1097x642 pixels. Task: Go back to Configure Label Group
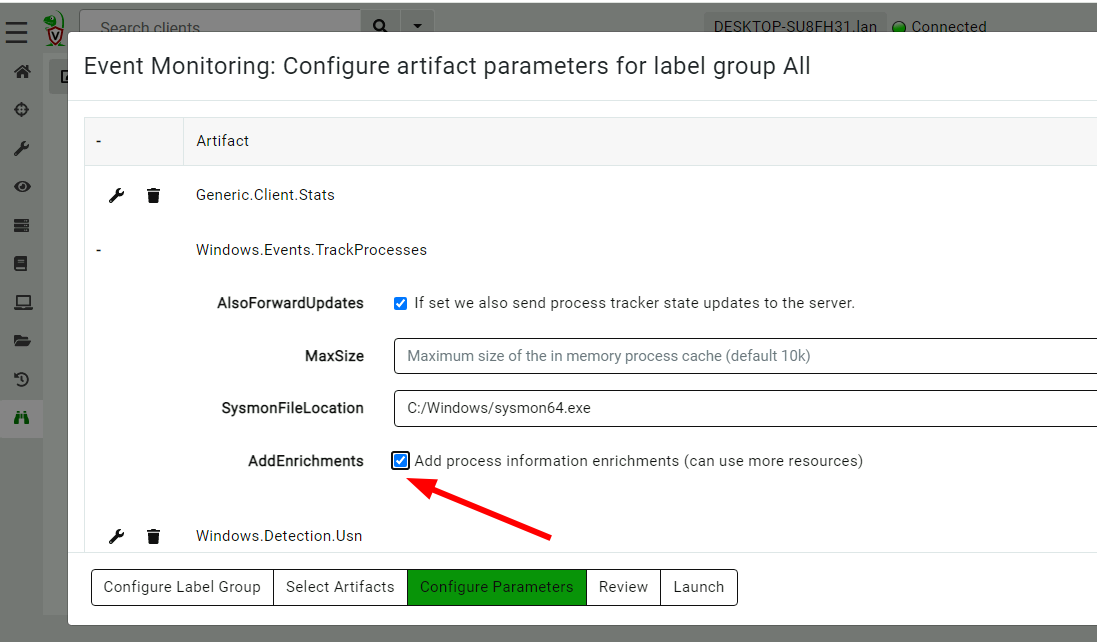181,587
